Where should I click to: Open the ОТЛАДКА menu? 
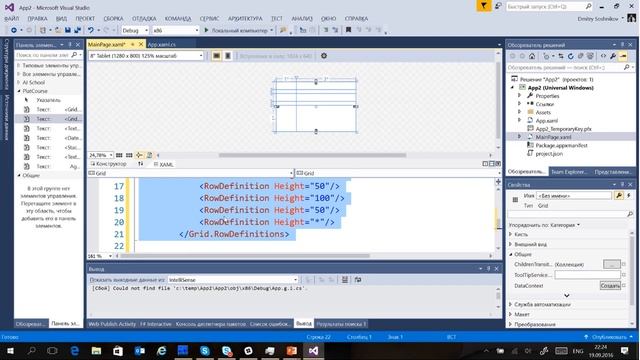click(x=144, y=18)
